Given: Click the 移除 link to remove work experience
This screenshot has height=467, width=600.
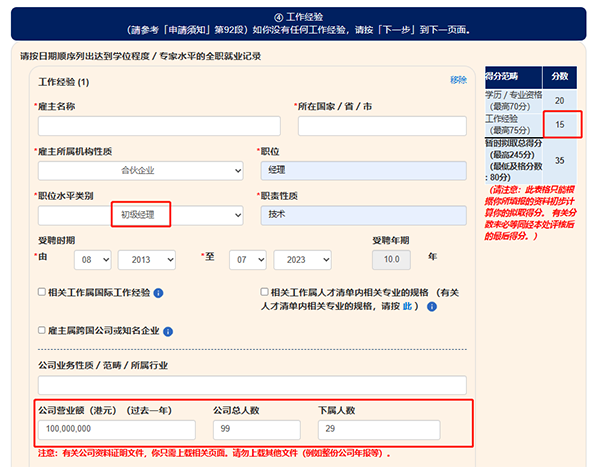Looking at the screenshot, I should pos(458,80).
